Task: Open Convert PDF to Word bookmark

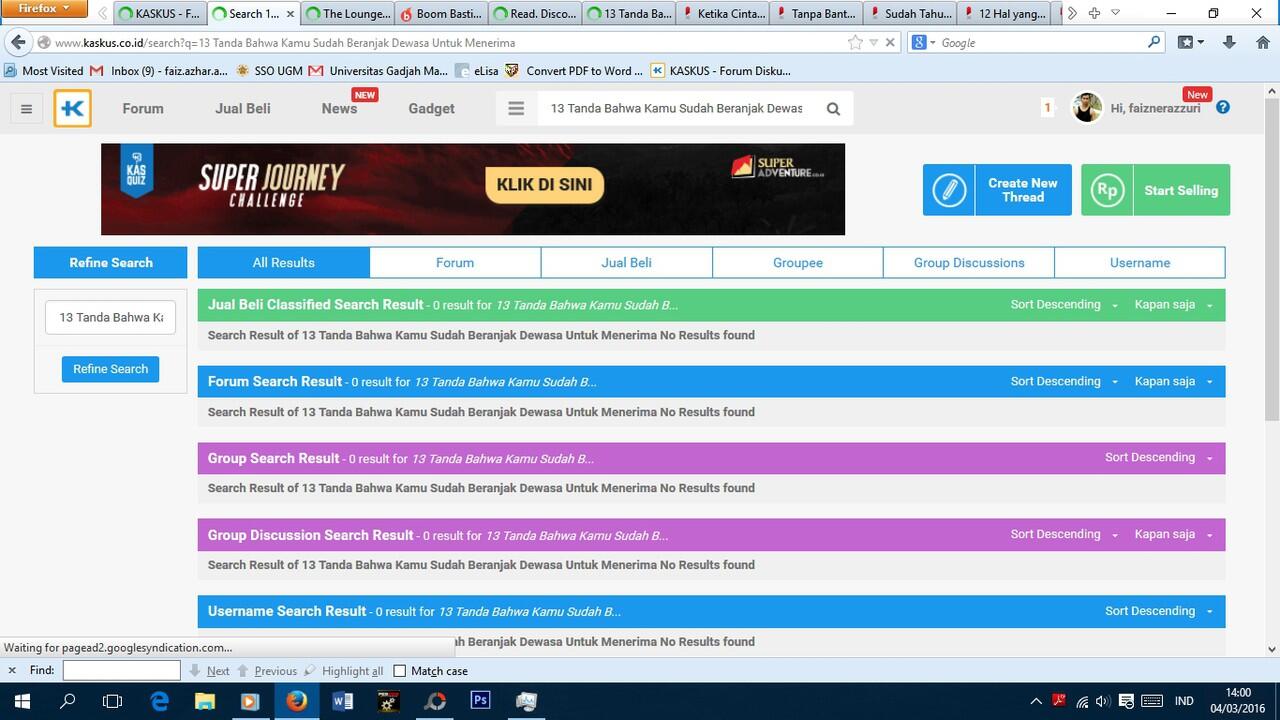Action: click(x=574, y=71)
